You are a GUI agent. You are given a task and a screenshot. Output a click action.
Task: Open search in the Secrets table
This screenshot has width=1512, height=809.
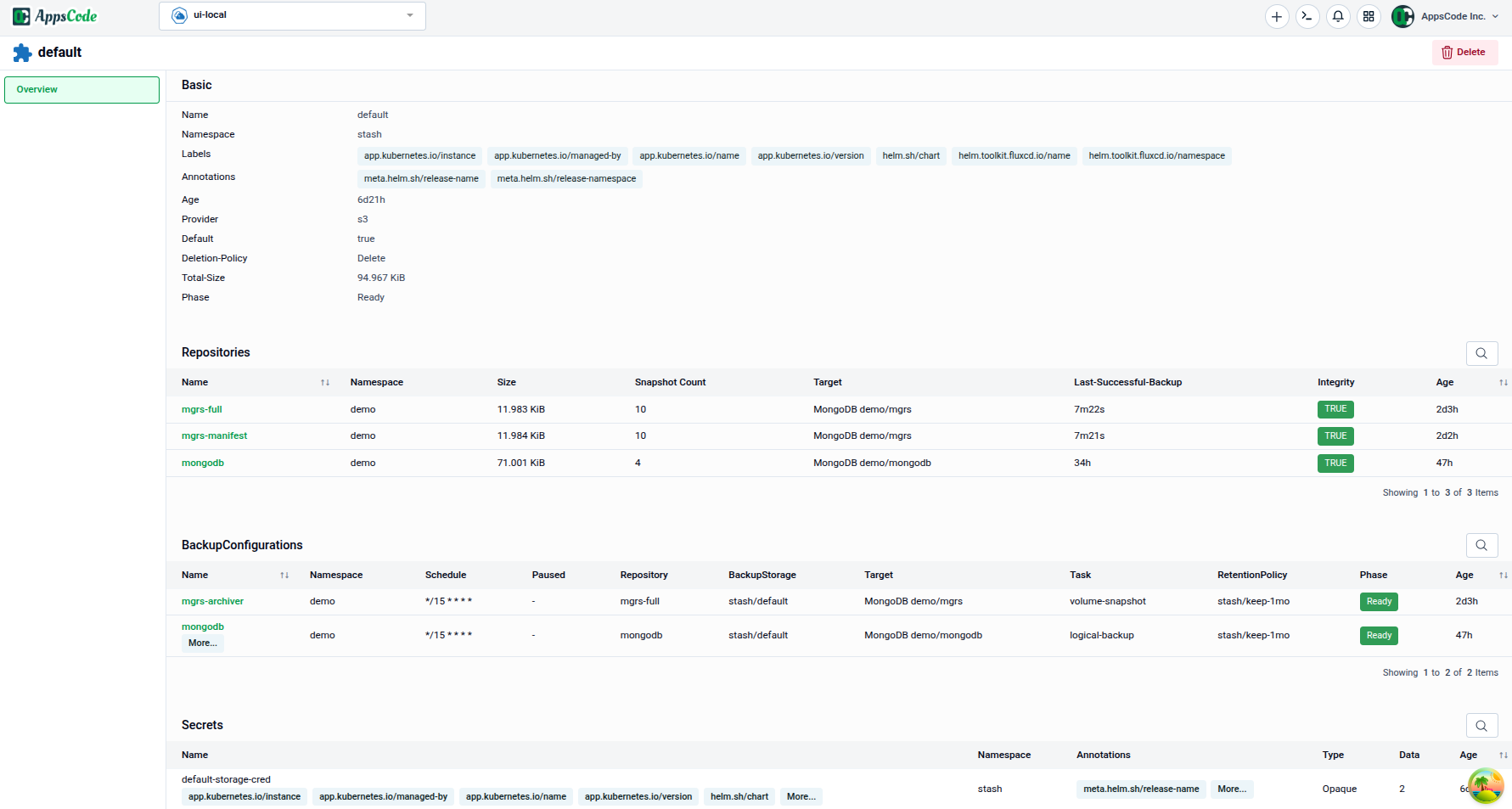1481,726
